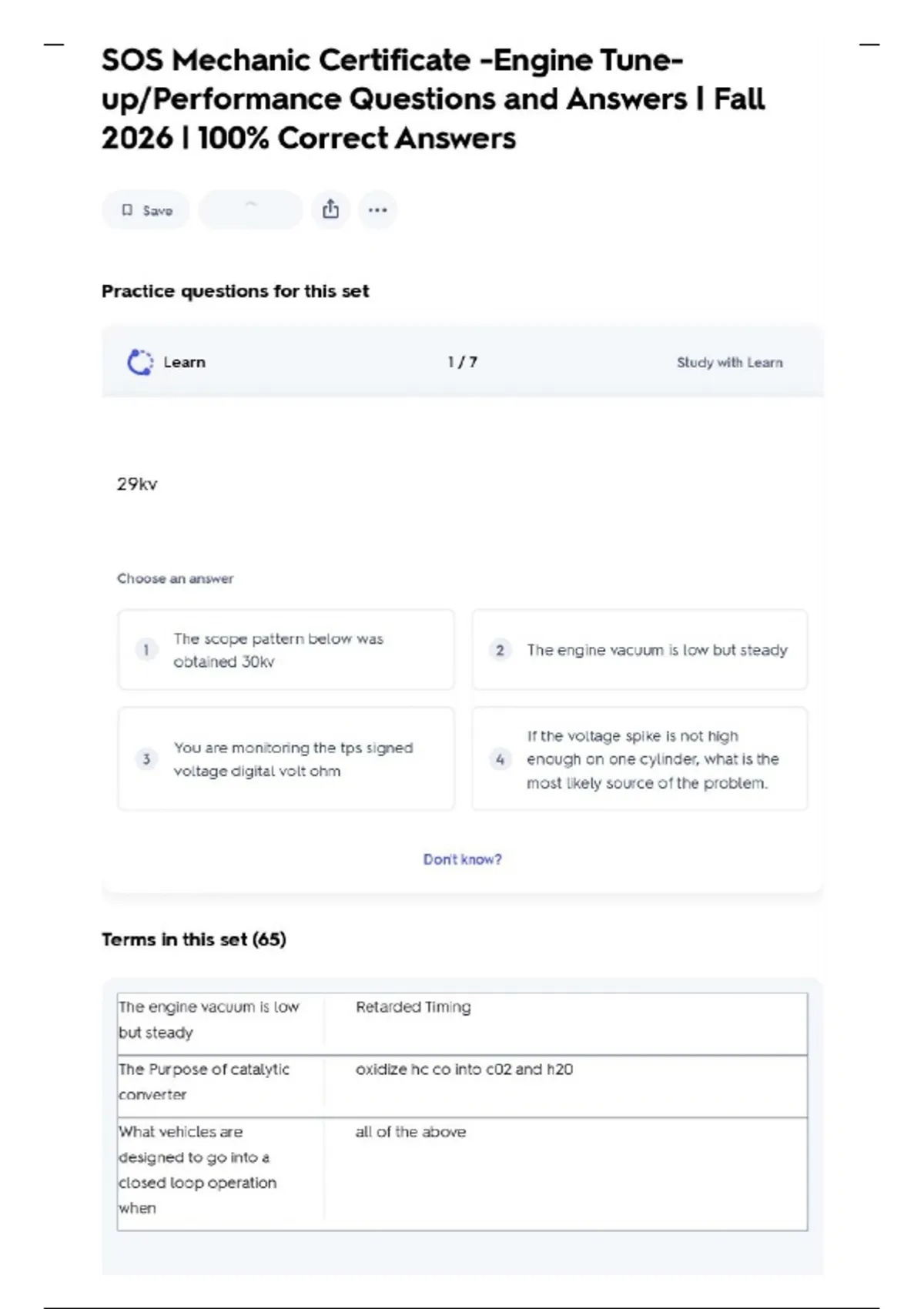
Task: Click the Learn mode circular icon
Action: click(139, 362)
